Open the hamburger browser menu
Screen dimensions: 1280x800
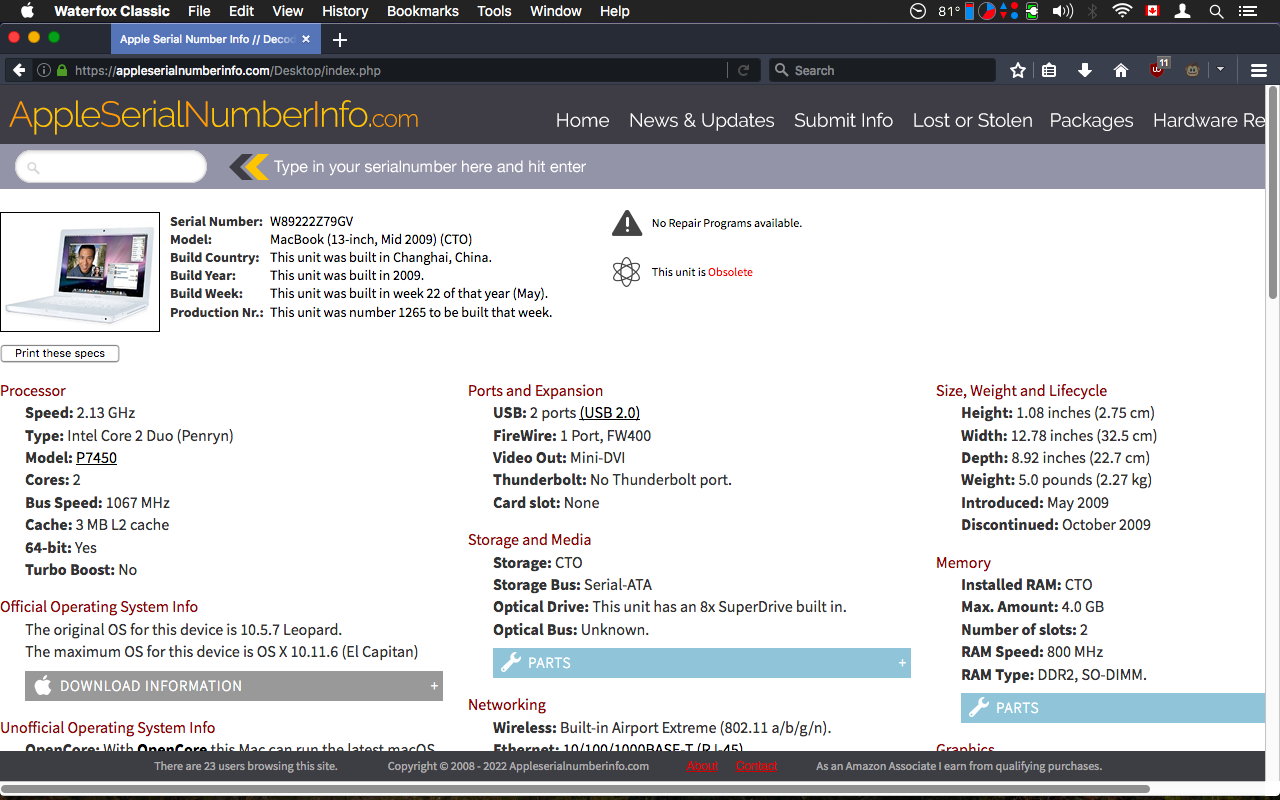pyautogui.click(x=1259, y=70)
